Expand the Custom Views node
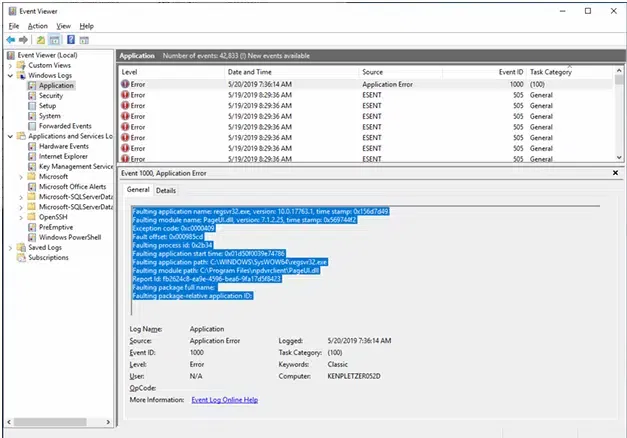Viewport: 627px width, 438px height. coord(10,65)
